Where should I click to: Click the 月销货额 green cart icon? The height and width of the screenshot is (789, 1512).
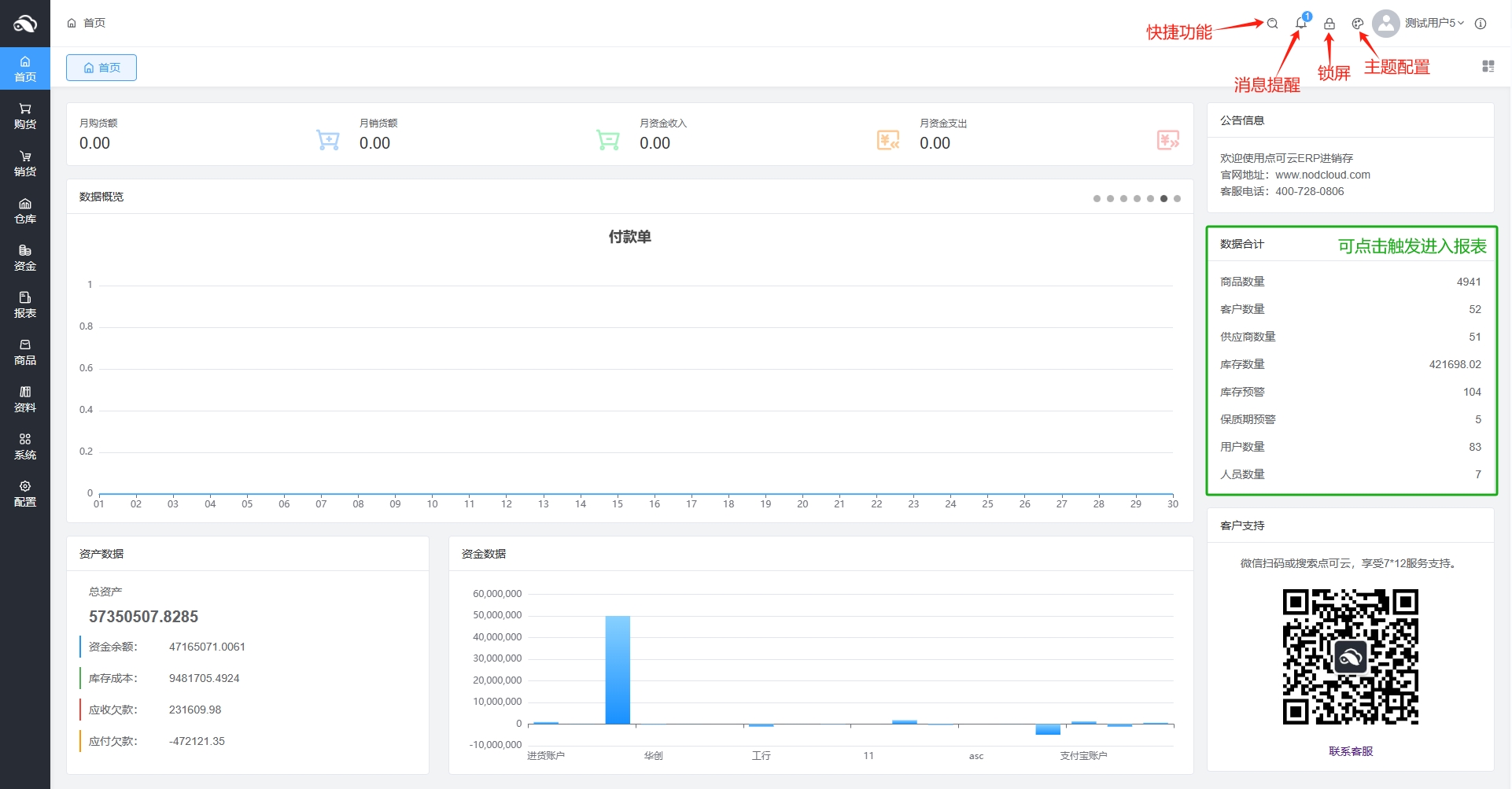(608, 140)
